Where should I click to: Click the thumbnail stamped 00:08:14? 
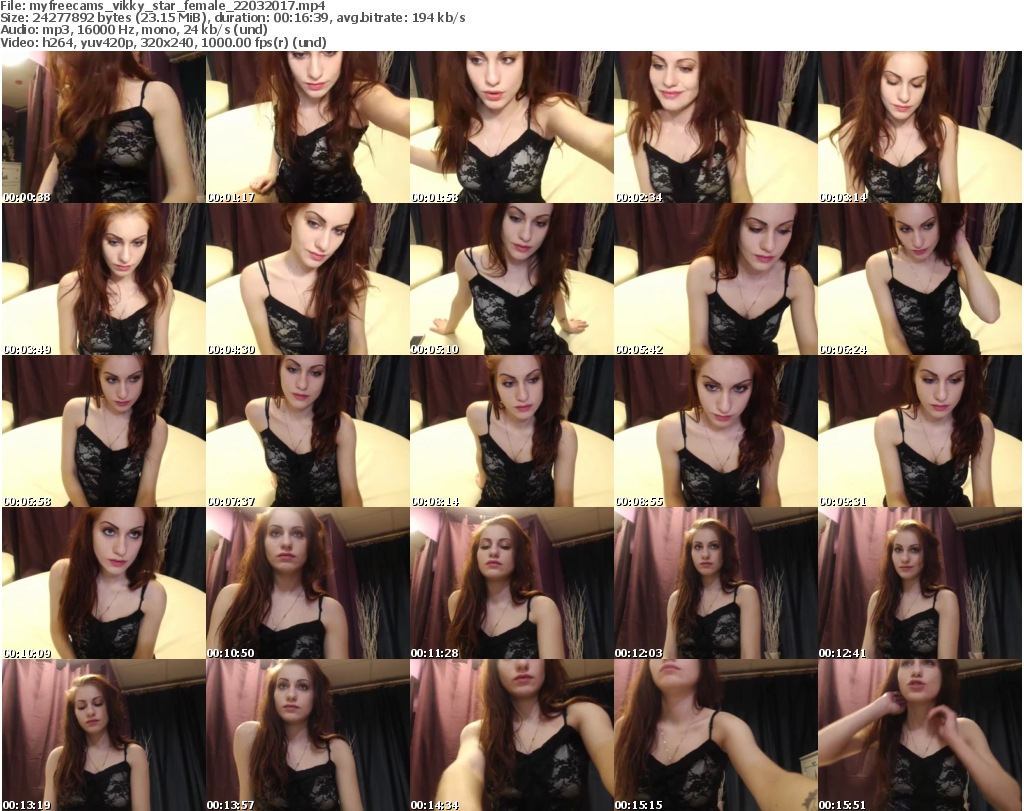(x=511, y=431)
